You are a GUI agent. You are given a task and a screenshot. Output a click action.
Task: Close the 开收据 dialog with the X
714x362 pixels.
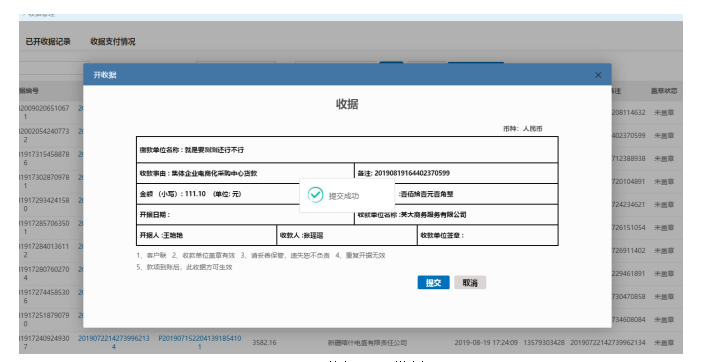[x=598, y=75]
